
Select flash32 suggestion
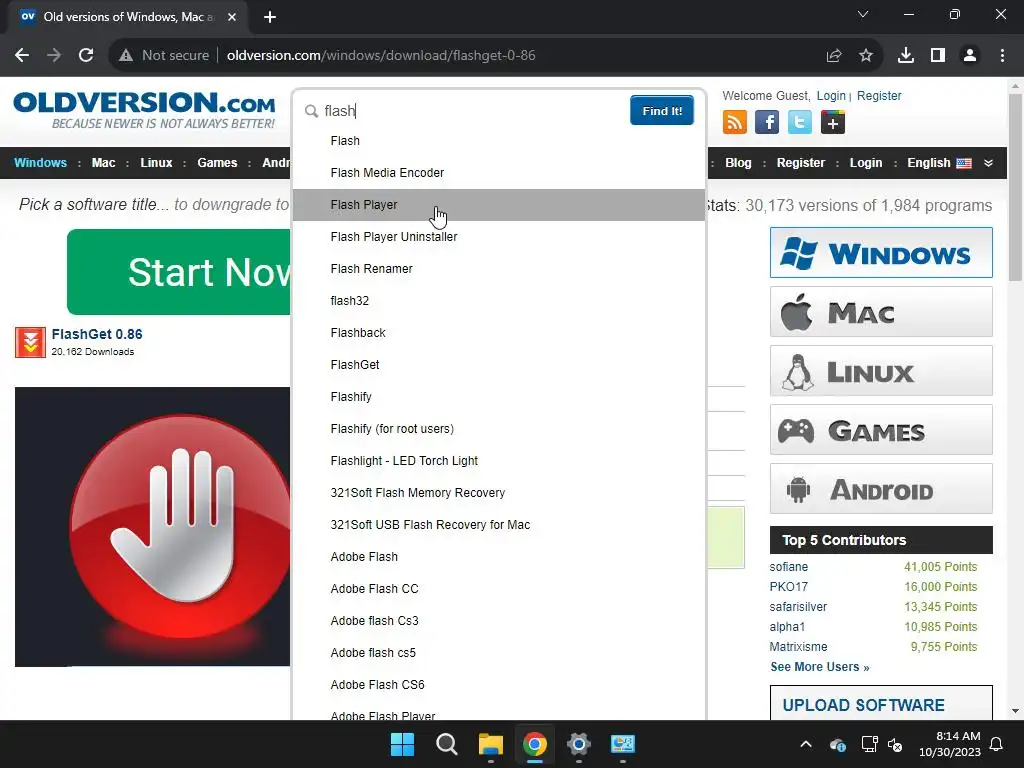tap(499, 301)
